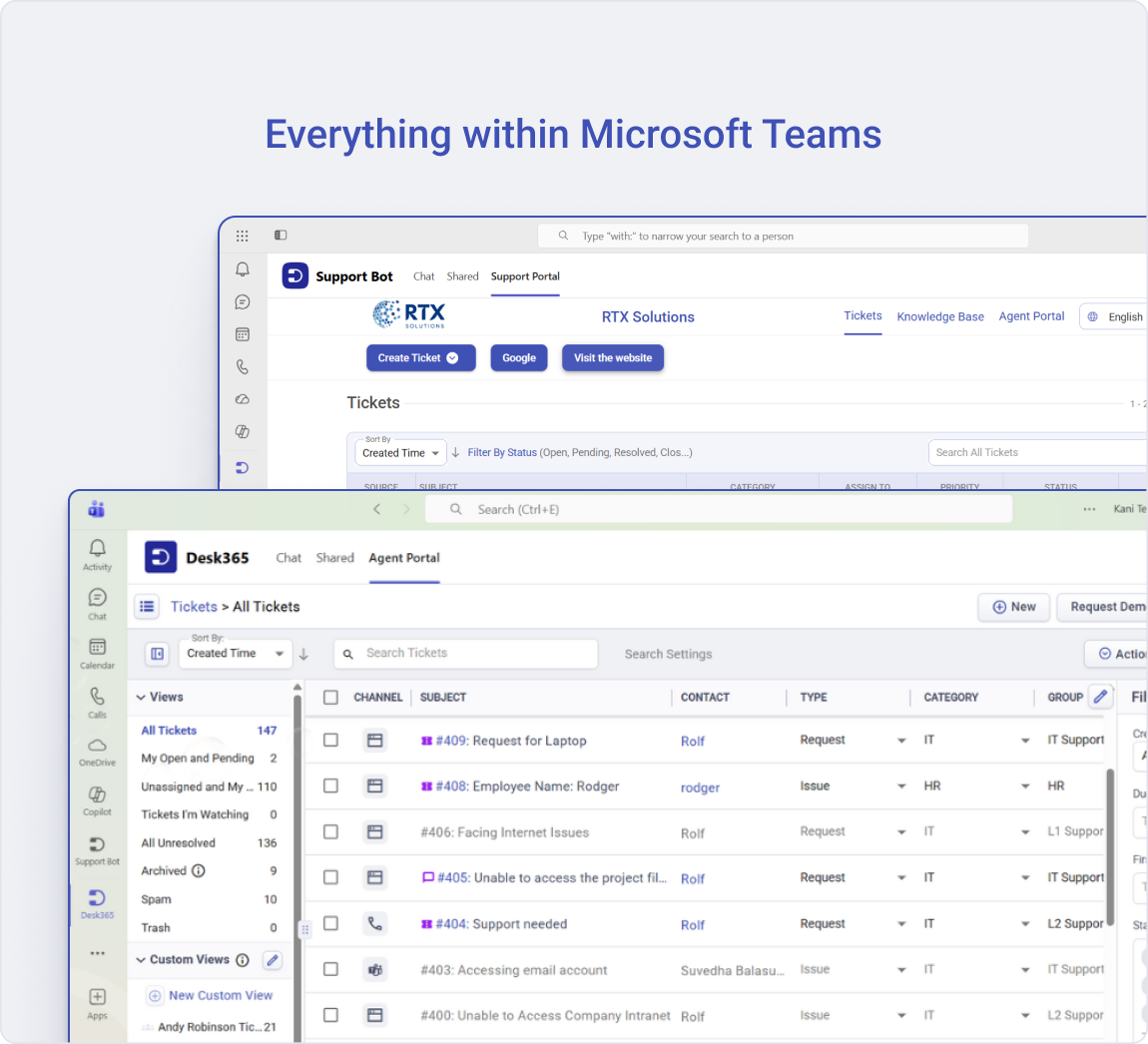Open Chat in the Desk365 window rail
Screen dimensions: 1148x1044
pyautogui.click(x=98, y=605)
